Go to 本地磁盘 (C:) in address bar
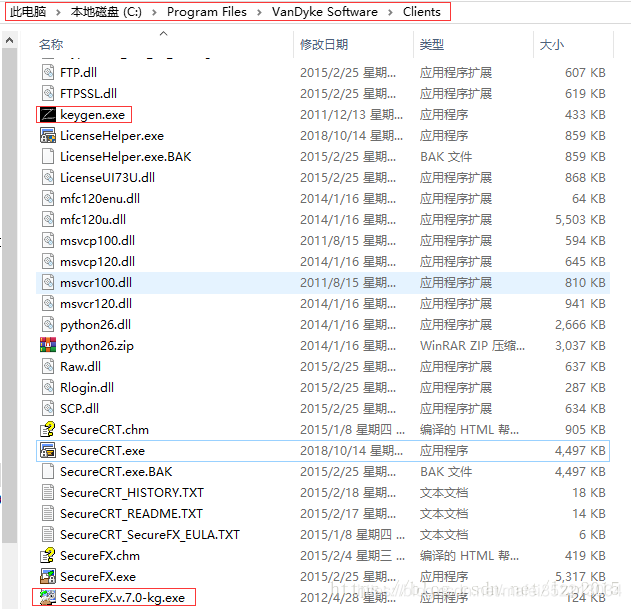The height and width of the screenshot is (609, 631). pos(106,12)
